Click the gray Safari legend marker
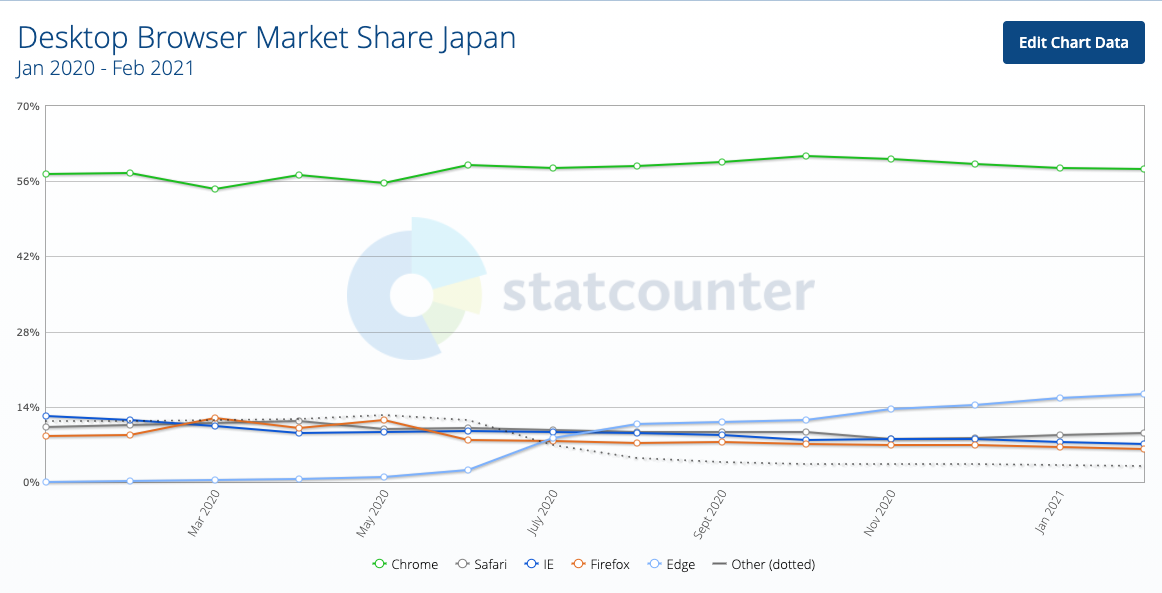 461,564
